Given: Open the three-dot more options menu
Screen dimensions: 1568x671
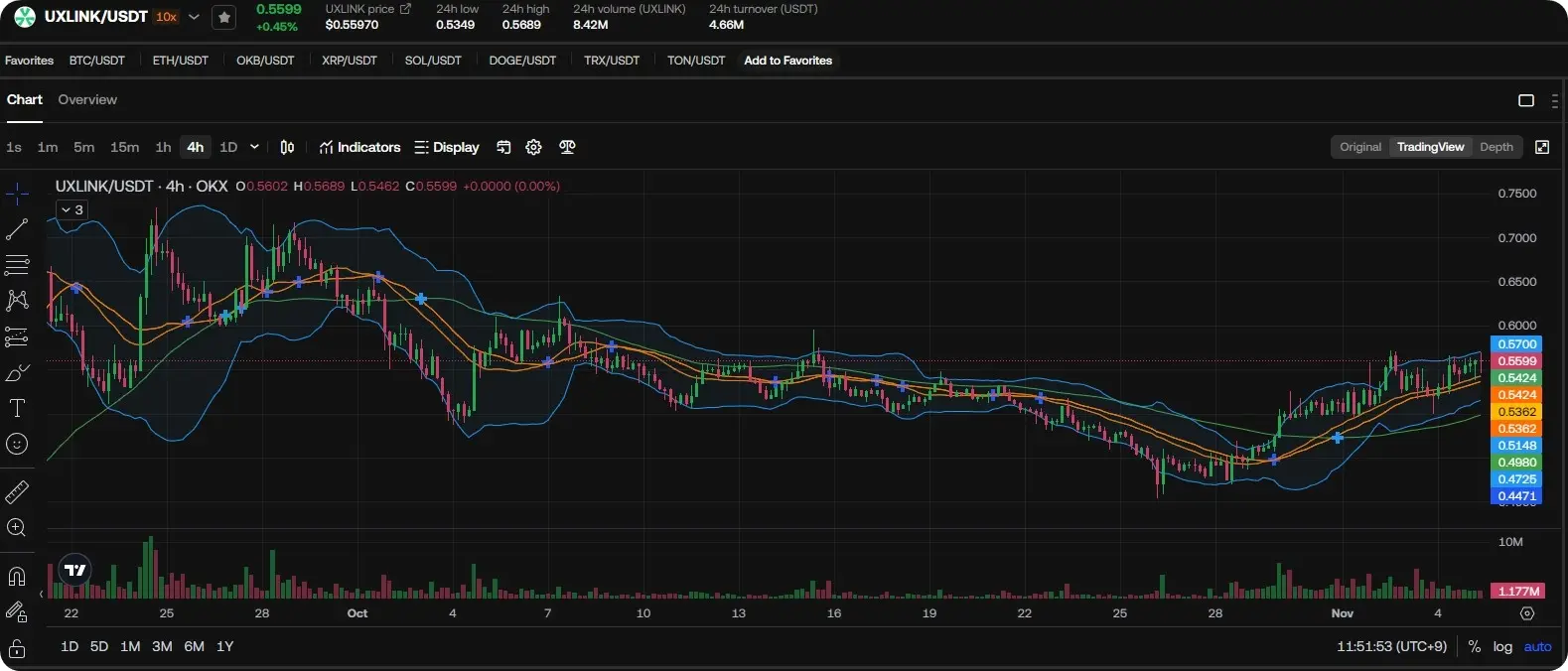Looking at the screenshot, I should pyautogui.click(x=1554, y=100).
